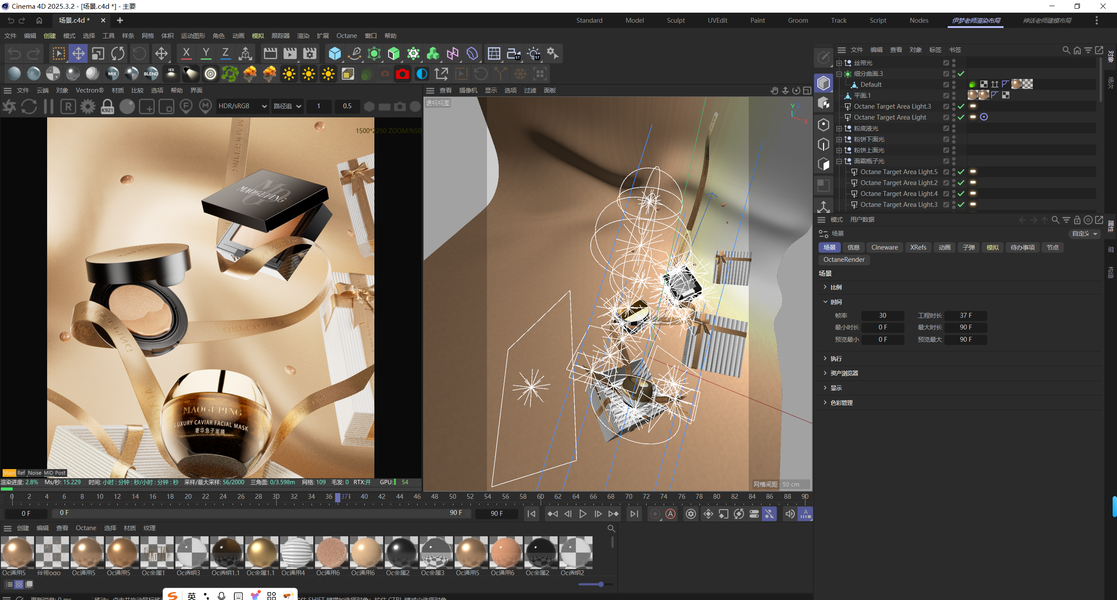This screenshot has width=1117, height=600.
Task: Toggle layer checkbox of Default object
Action: pyautogui.click(x=946, y=84)
